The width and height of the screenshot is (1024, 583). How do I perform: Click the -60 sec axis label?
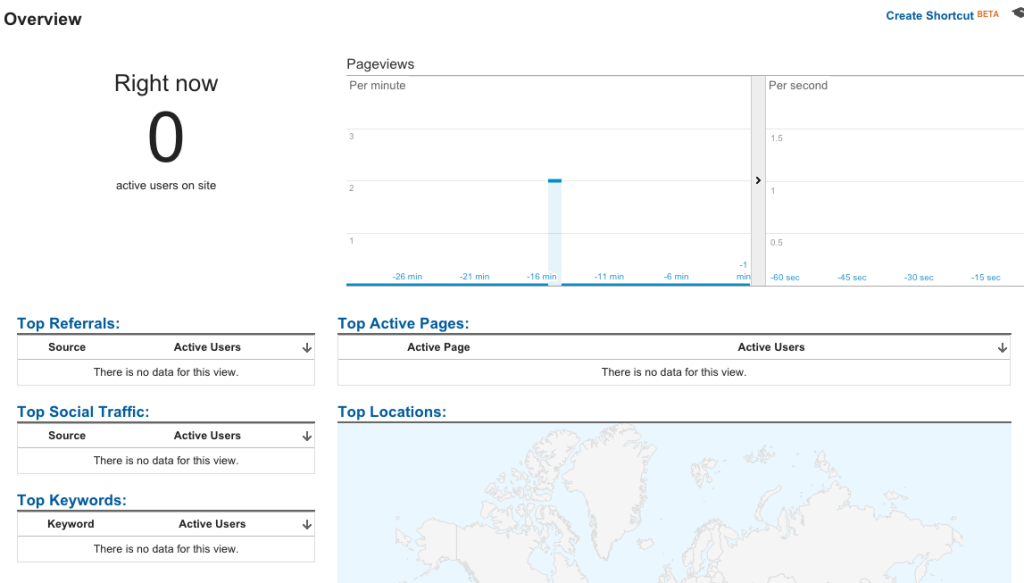(785, 277)
